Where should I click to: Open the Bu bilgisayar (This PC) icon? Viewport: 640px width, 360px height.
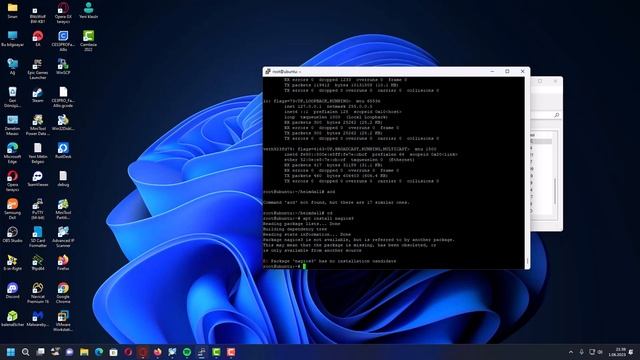tap(12, 38)
